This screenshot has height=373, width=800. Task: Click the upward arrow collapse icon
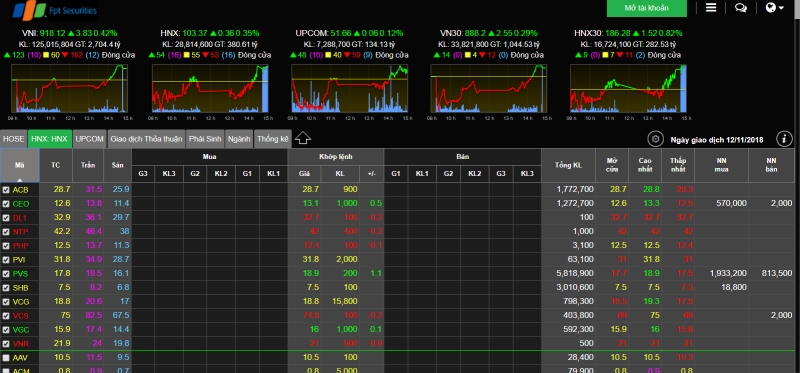coord(303,138)
